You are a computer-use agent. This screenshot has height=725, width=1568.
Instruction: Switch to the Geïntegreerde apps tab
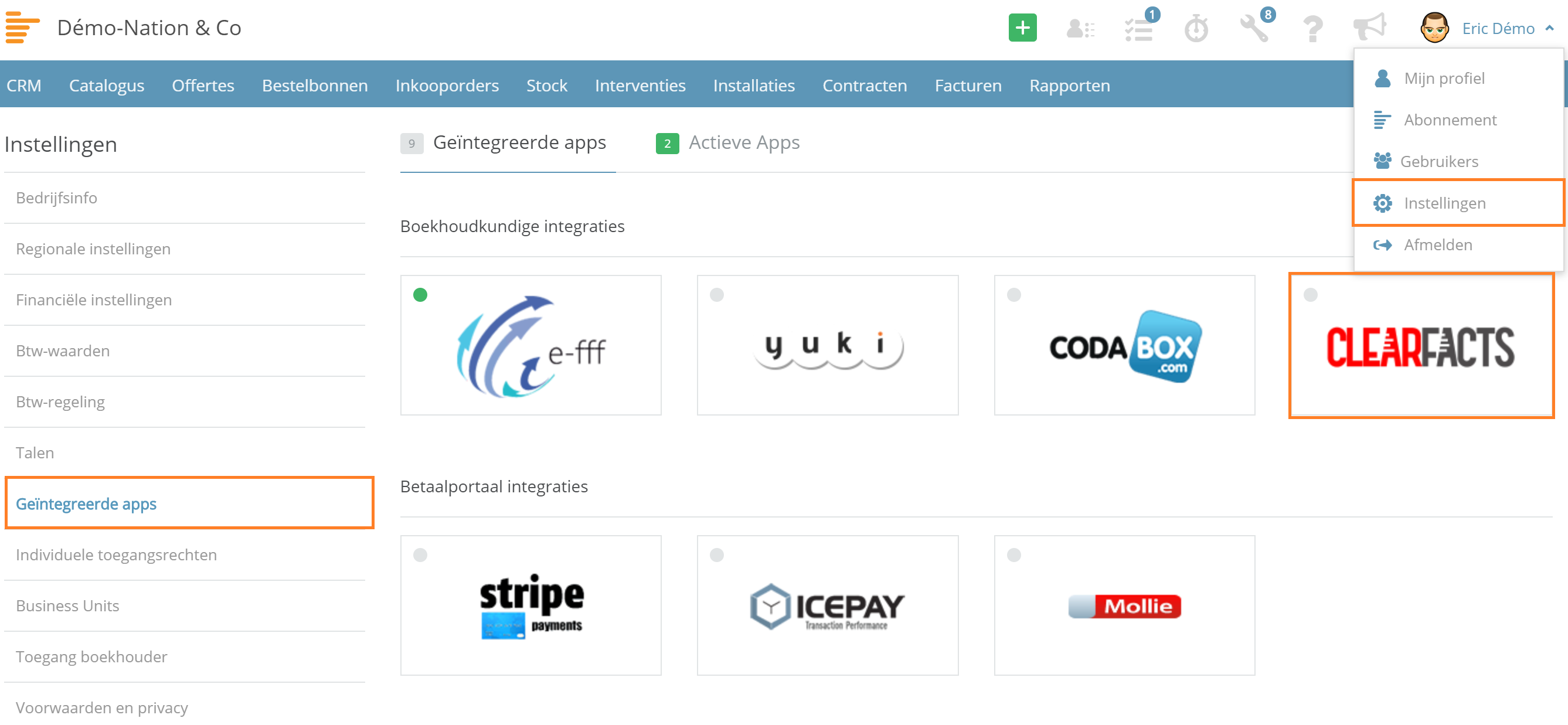[x=508, y=143]
